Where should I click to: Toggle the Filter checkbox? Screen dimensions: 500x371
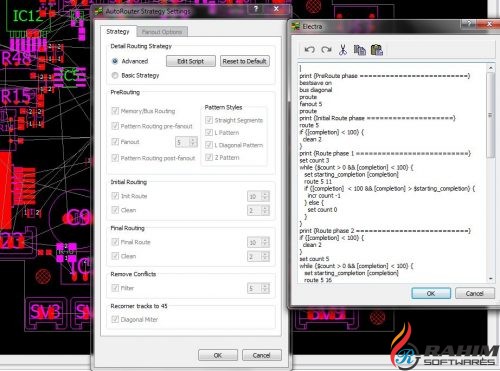[x=115, y=288]
